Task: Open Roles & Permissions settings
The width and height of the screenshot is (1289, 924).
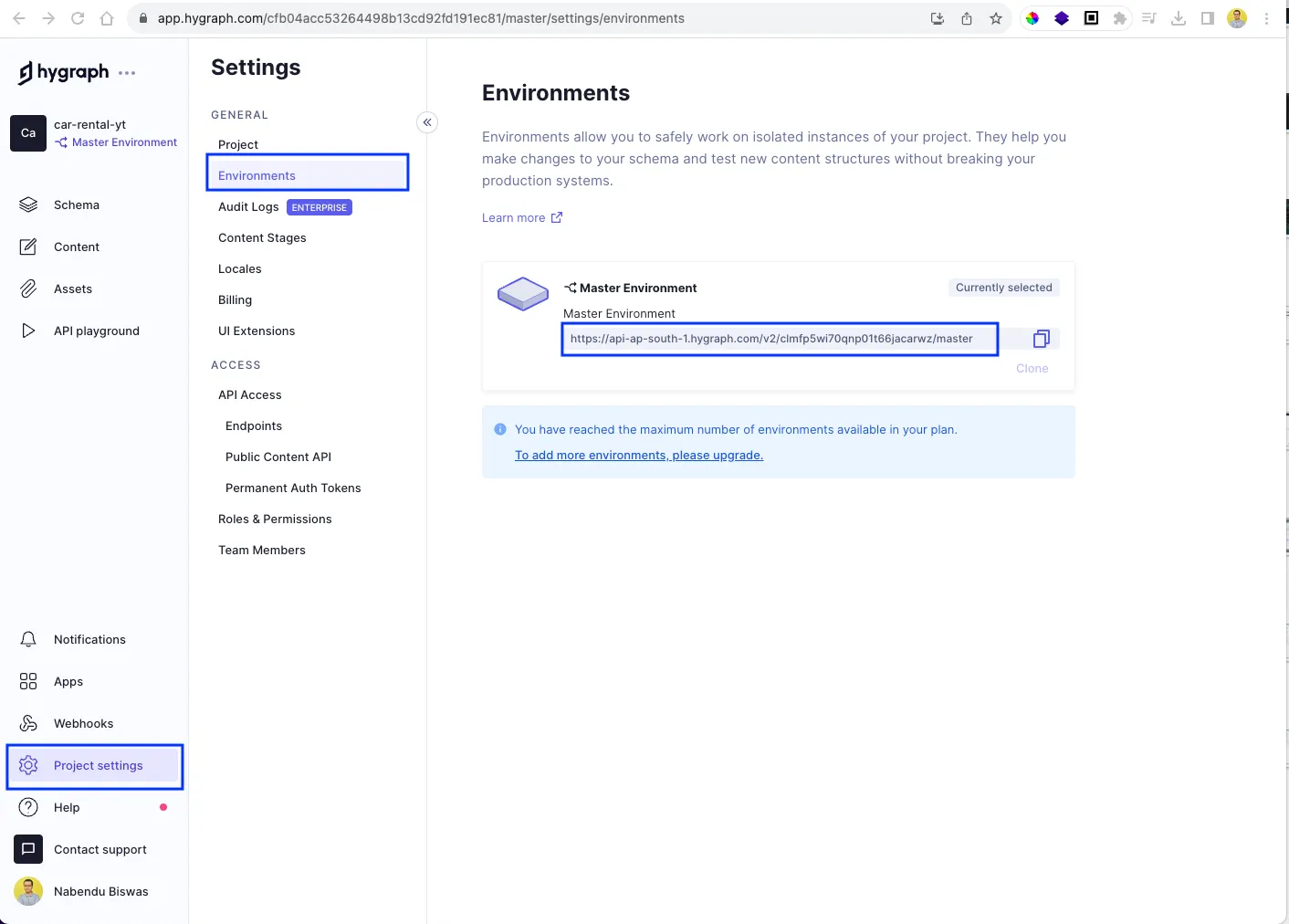Action: (275, 520)
